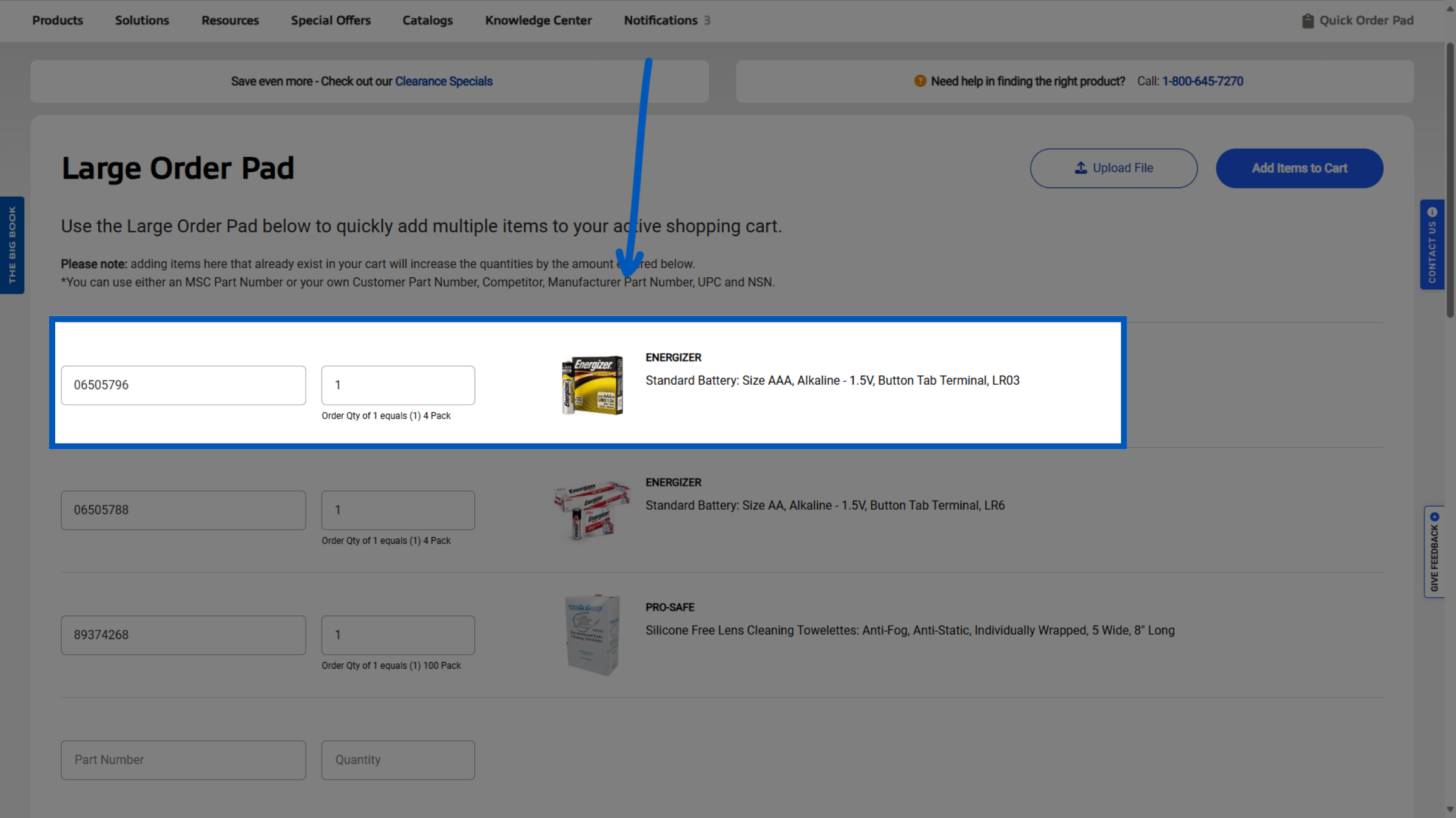Click the Energizer AAA battery product image
The image size is (1456, 818).
point(593,385)
